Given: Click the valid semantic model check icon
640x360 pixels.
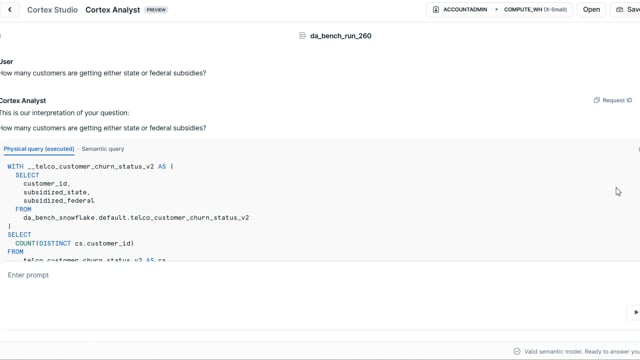Looking at the screenshot, I should click(x=517, y=351).
